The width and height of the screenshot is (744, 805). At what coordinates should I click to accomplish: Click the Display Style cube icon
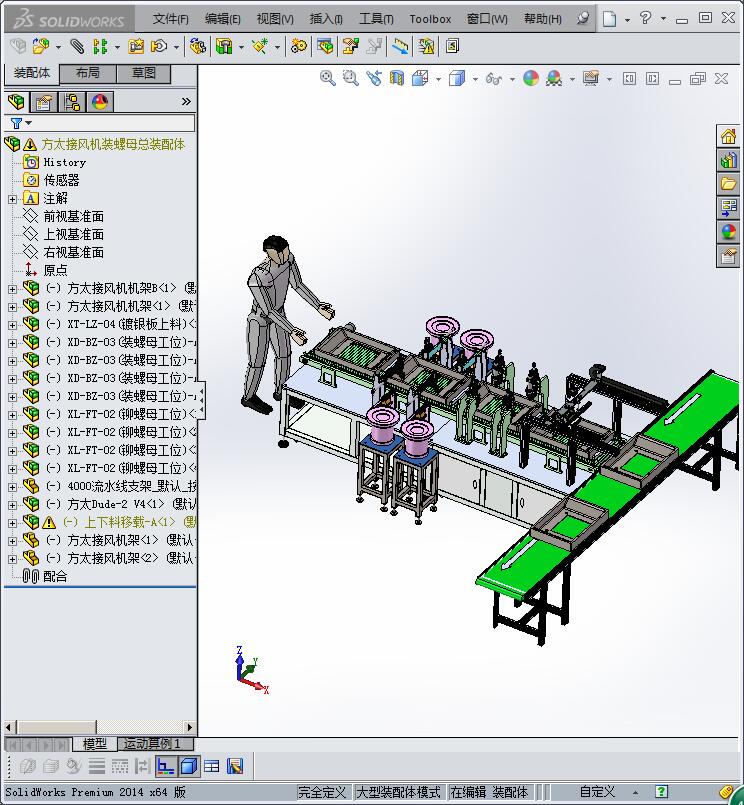(x=456, y=78)
